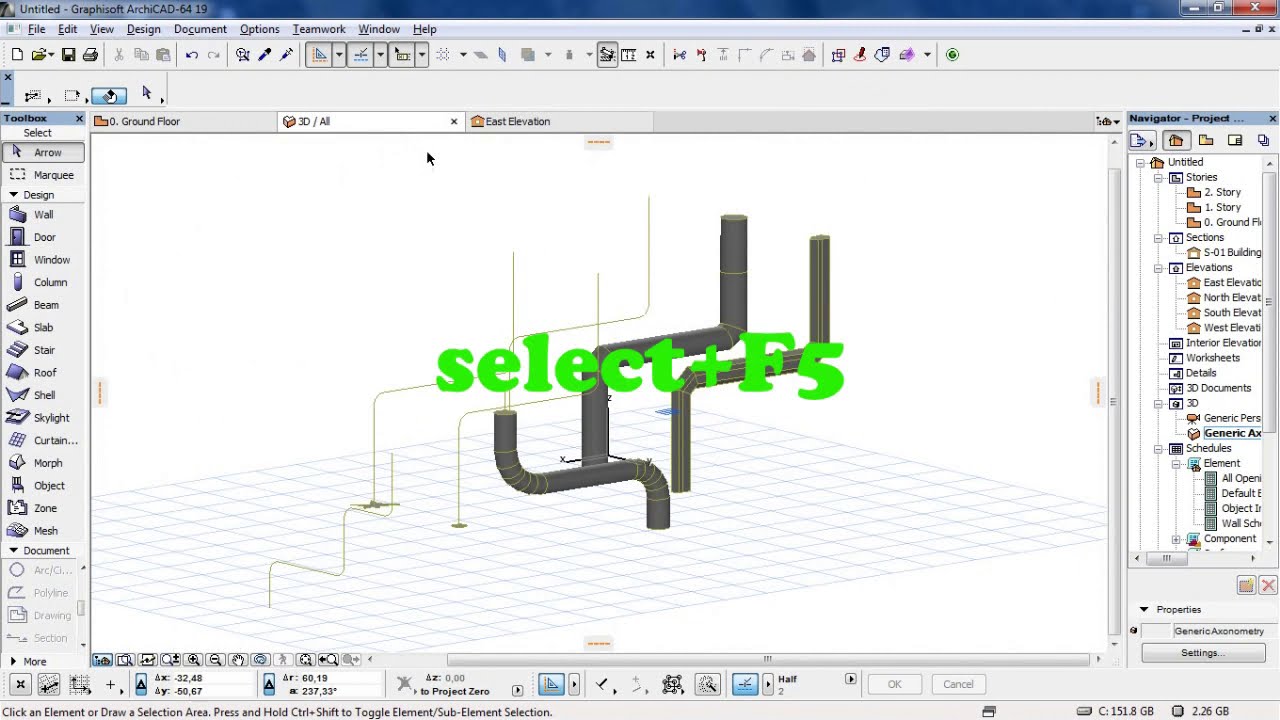Viewport: 1280px width, 720px height.
Task: Select the Skylight tool
Action: click(x=42, y=418)
